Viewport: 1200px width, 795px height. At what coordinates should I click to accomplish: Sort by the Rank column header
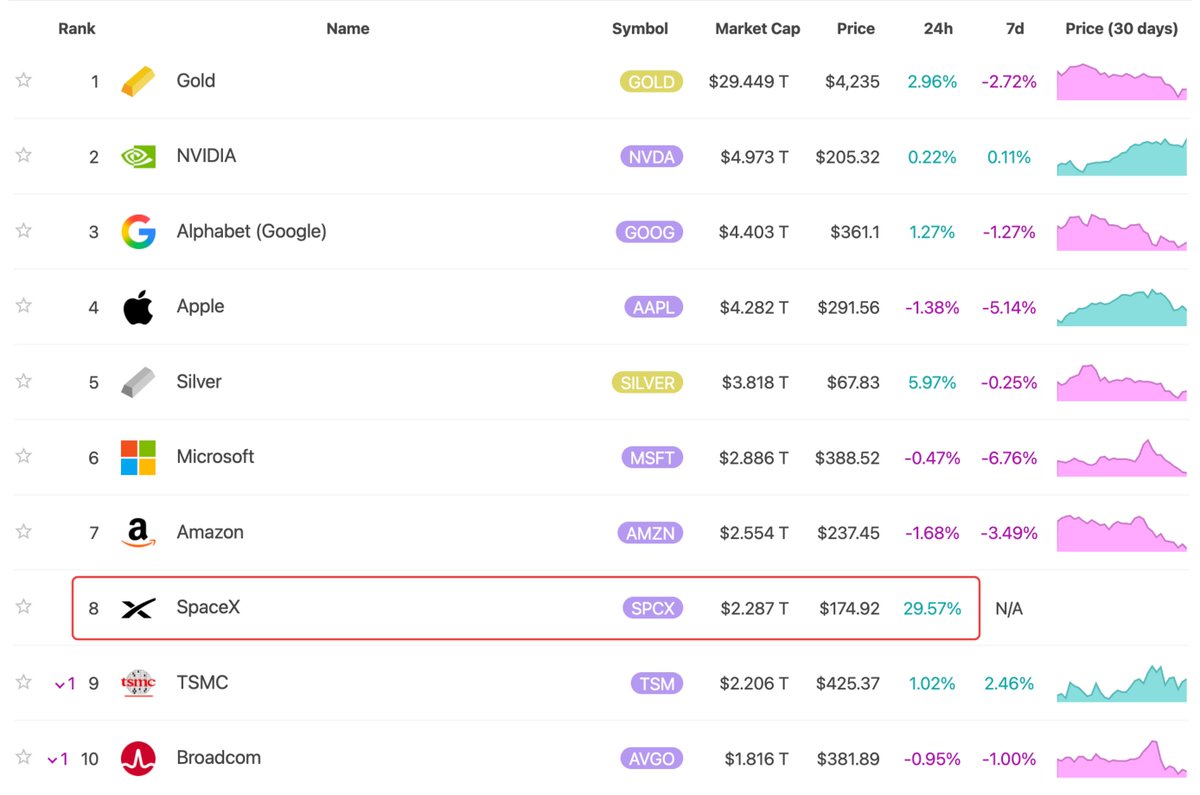coord(77,29)
